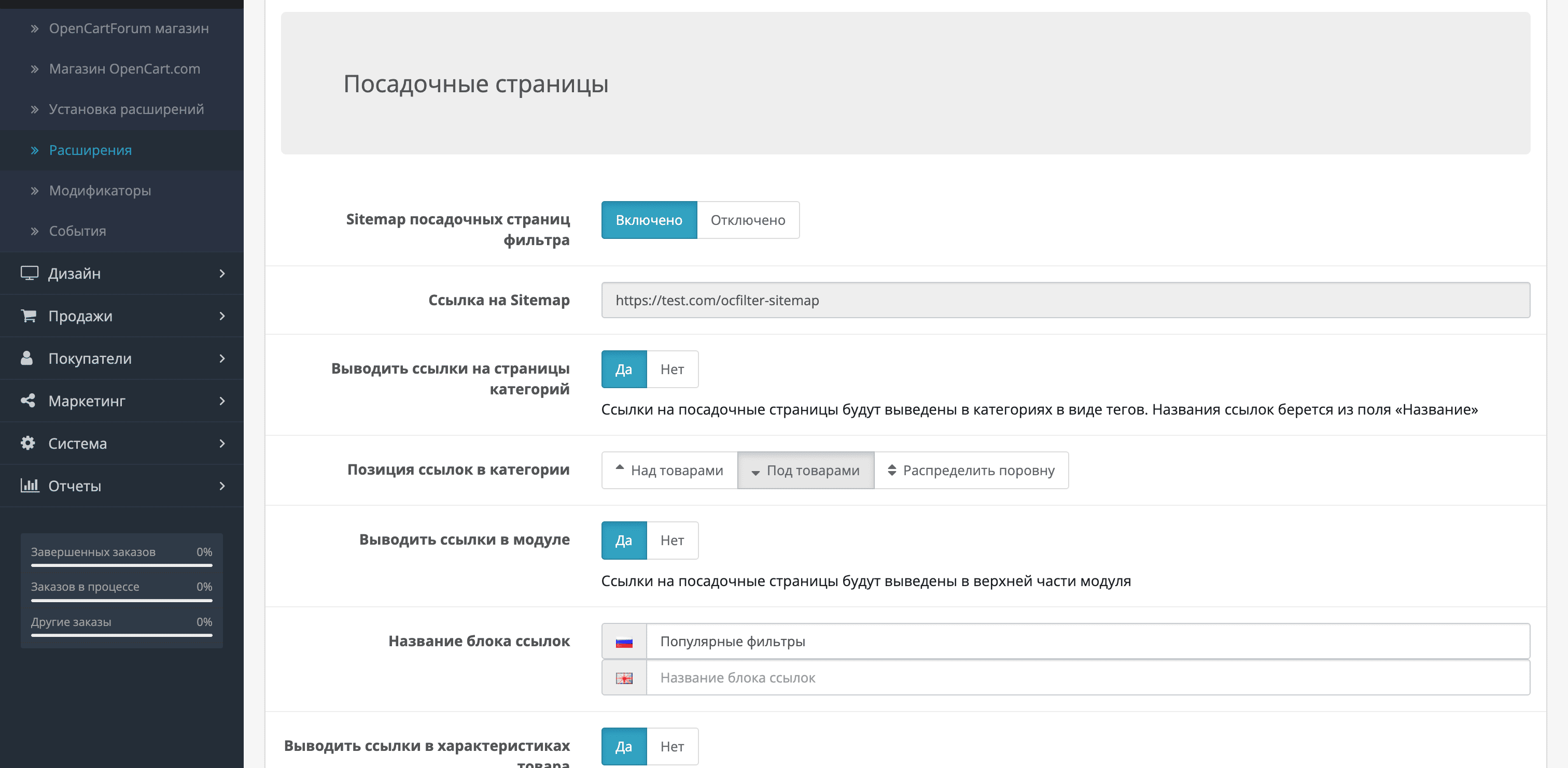The height and width of the screenshot is (768, 1568).
Task: Select Да for category page links
Action: [624, 369]
